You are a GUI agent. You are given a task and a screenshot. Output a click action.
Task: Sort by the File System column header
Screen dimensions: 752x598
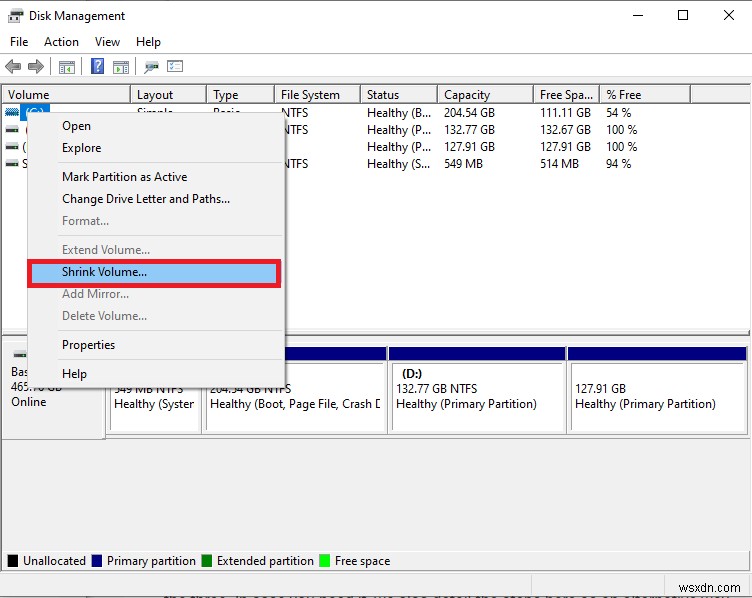[x=317, y=94]
